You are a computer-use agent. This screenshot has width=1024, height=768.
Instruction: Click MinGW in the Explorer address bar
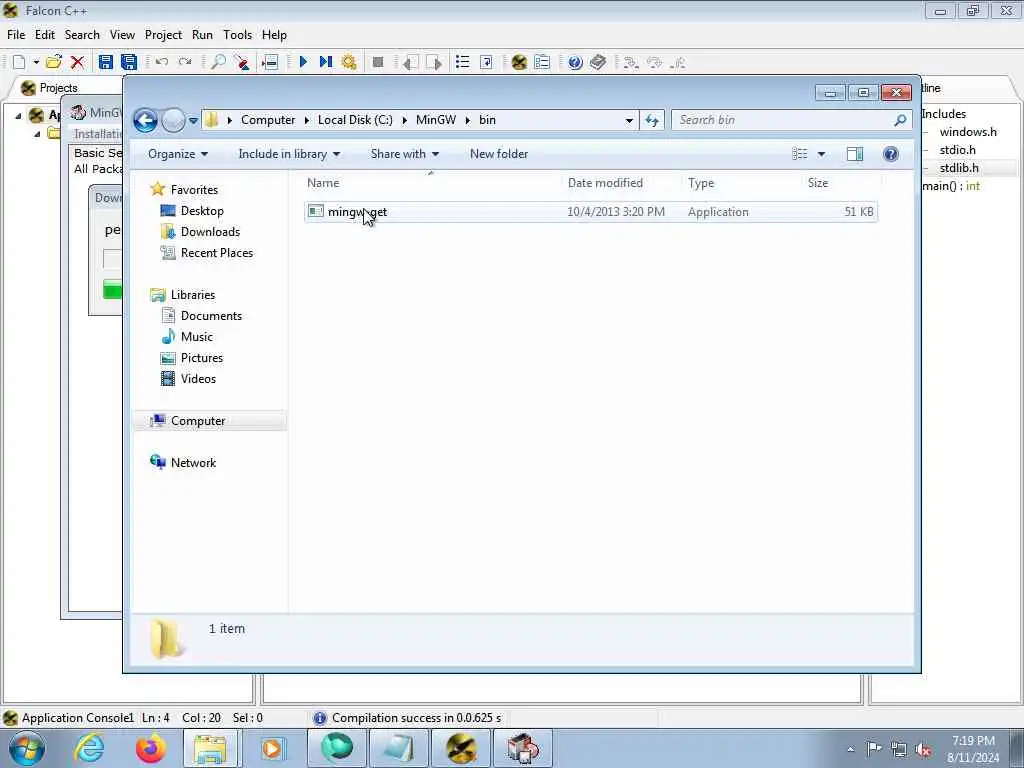(x=436, y=120)
